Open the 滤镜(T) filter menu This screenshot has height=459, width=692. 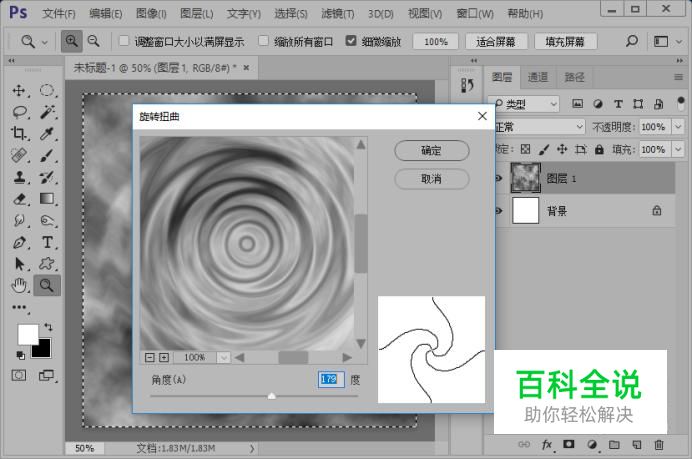tap(338, 14)
